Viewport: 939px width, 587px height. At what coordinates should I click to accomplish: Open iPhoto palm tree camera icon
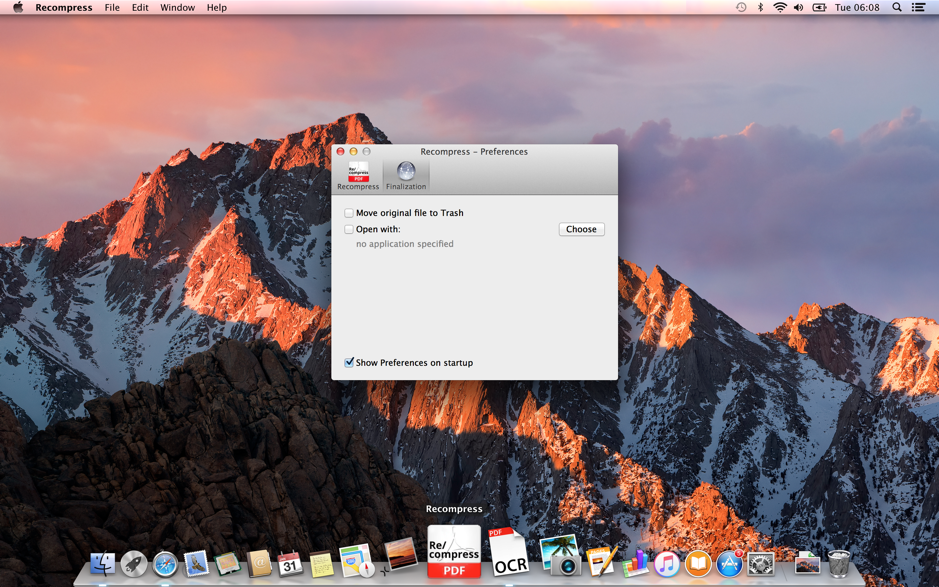point(560,555)
